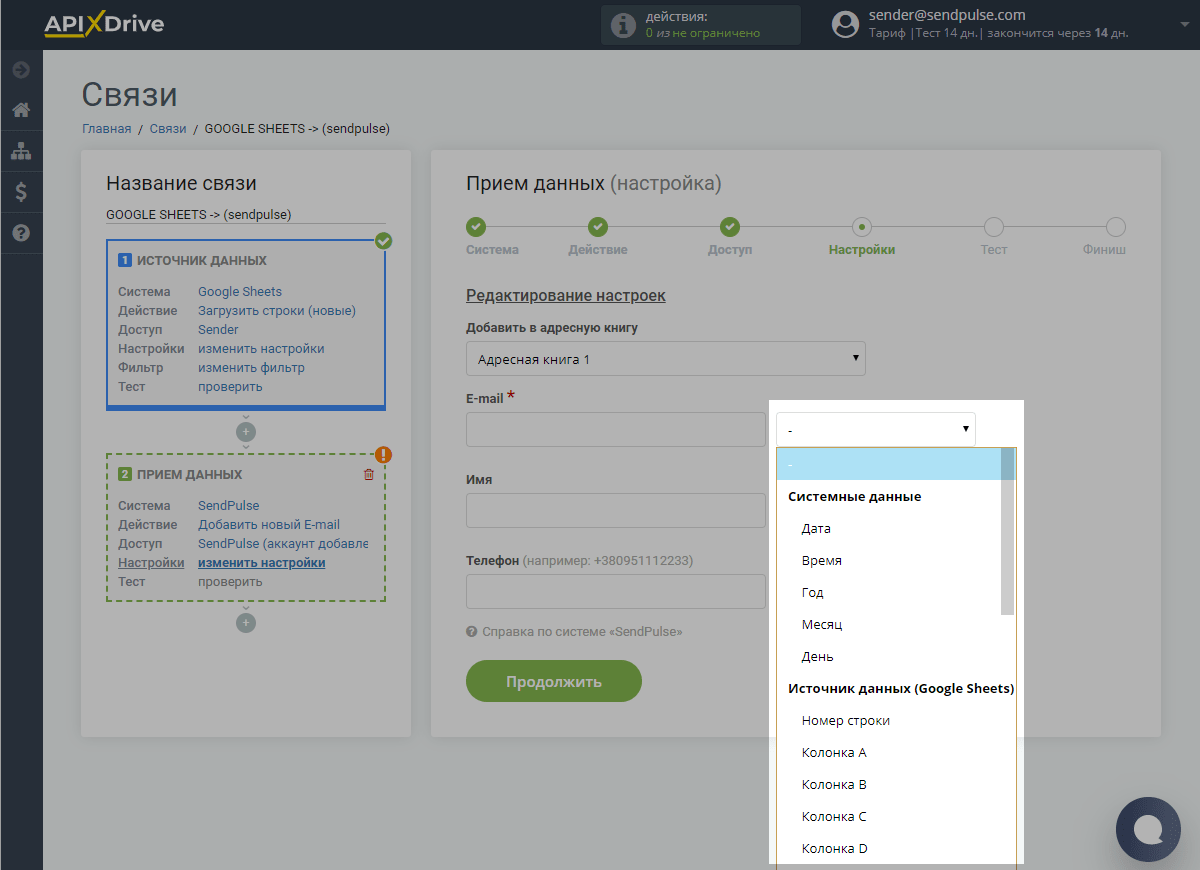This screenshot has width=1200, height=870.
Task: Click the orange warning badge on receiver block
Action: point(383,455)
